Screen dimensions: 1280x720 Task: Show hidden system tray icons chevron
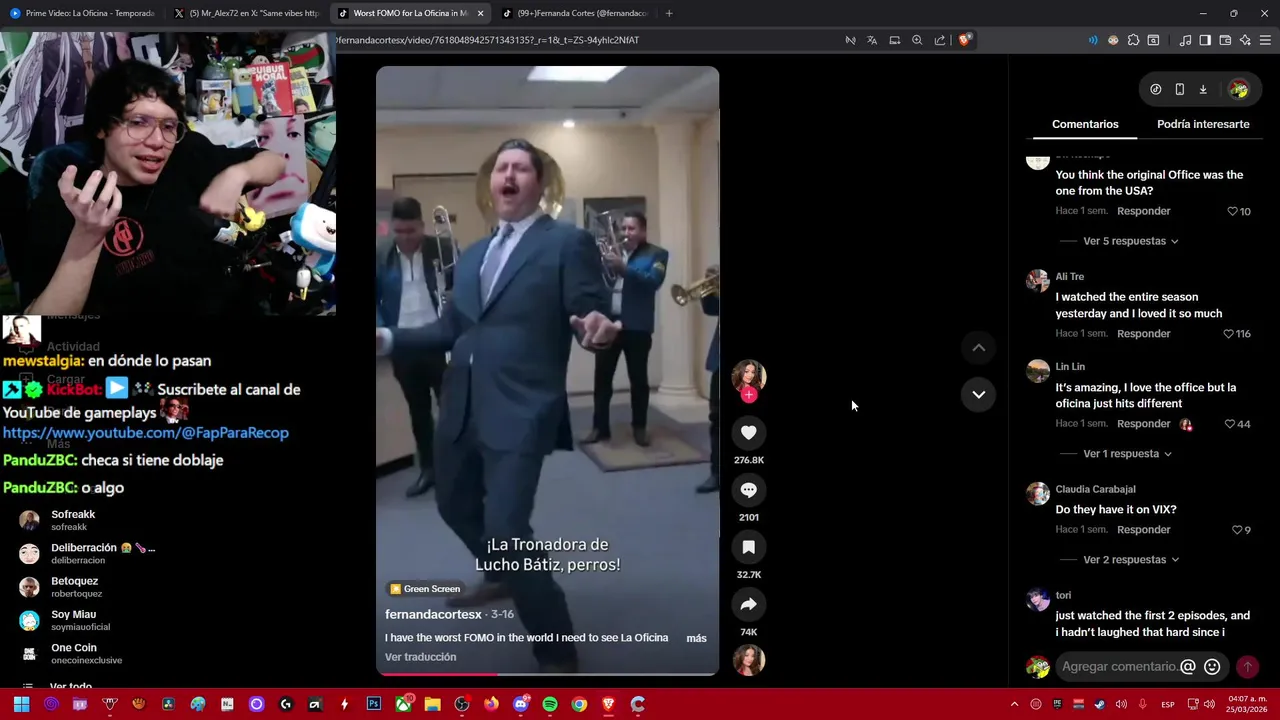coord(1014,704)
